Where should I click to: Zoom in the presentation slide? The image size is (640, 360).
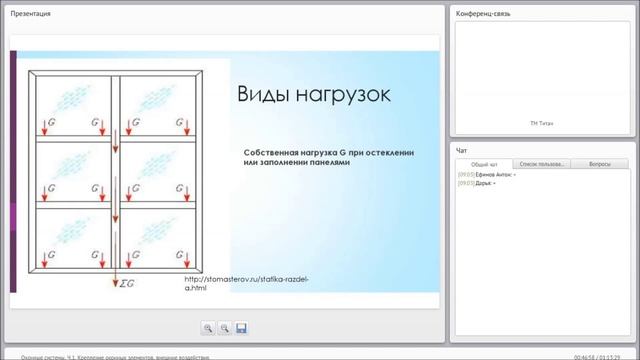(208, 328)
